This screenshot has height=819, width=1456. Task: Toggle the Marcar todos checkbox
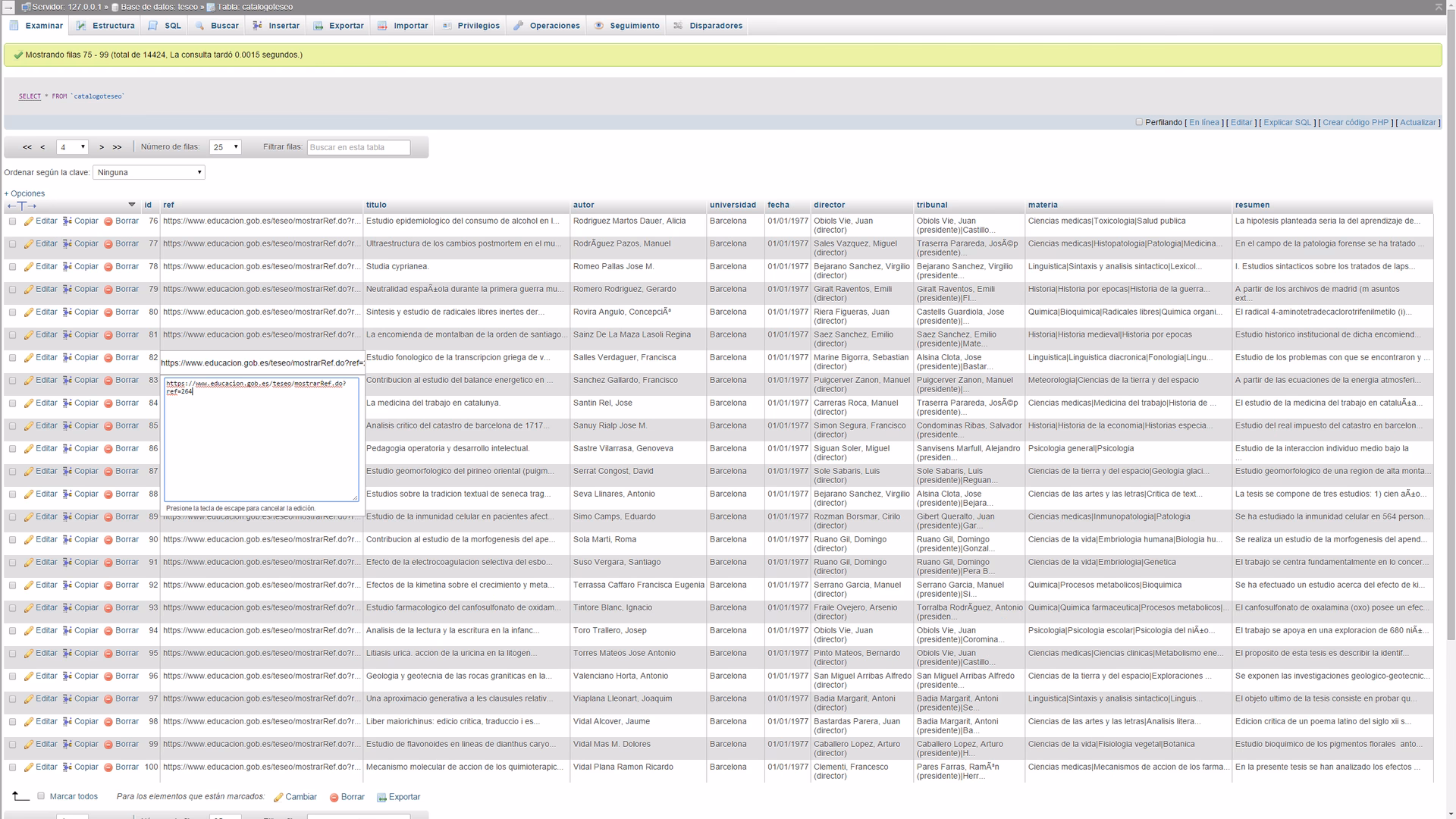pos(41,796)
